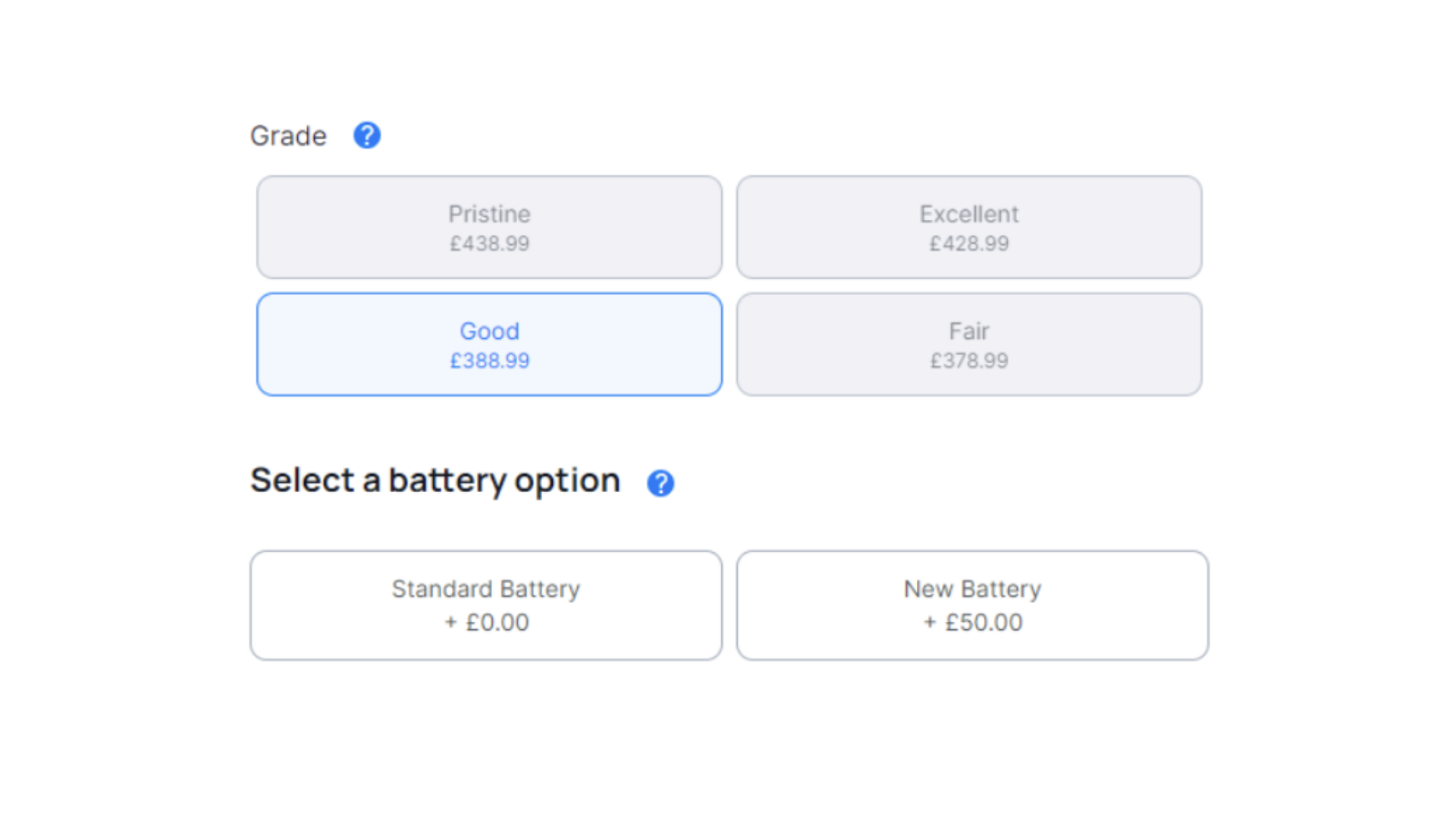
Task: Open the Grade help question-mark icon
Action: [x=367, y=136]
